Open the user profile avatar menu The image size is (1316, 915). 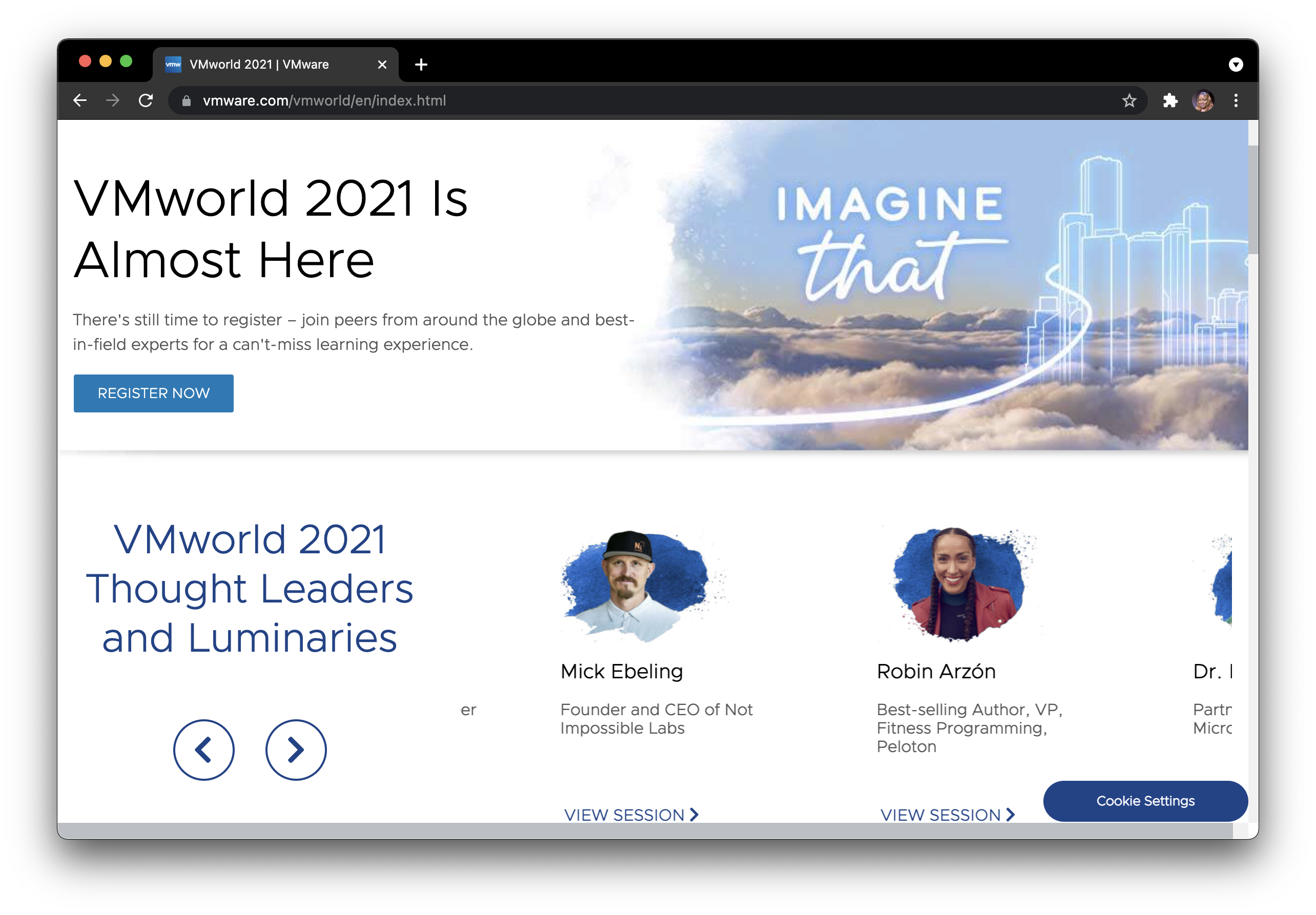pyautogui.click(x=1203, y=101)
